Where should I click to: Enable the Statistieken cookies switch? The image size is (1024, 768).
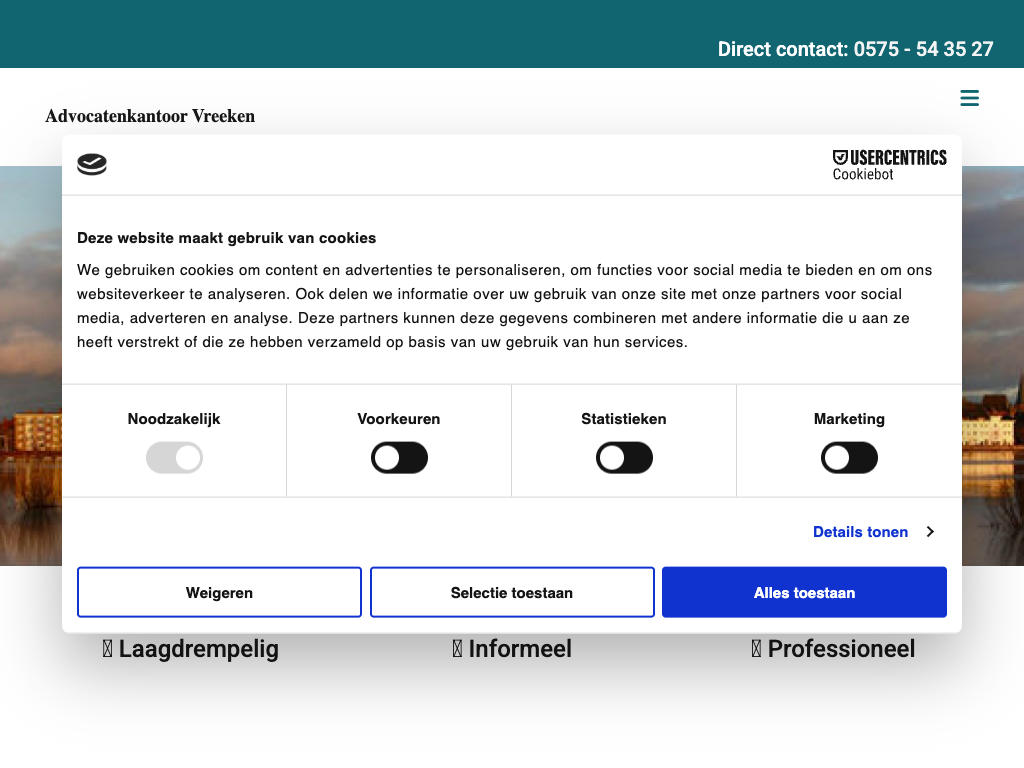(x=624, y=459)
